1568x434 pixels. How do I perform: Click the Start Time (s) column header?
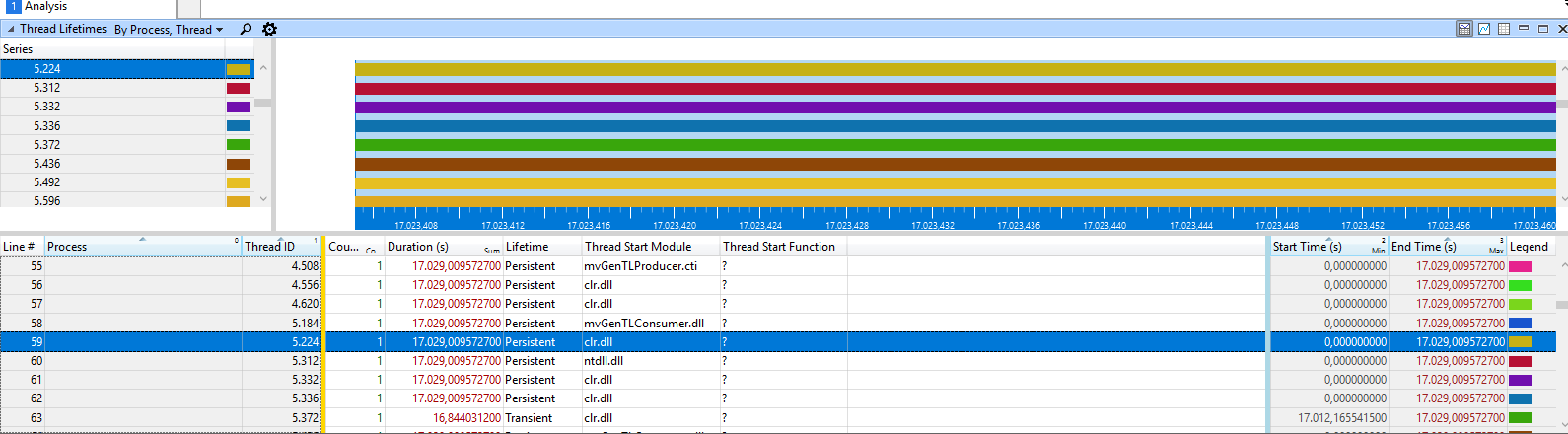1329,247
